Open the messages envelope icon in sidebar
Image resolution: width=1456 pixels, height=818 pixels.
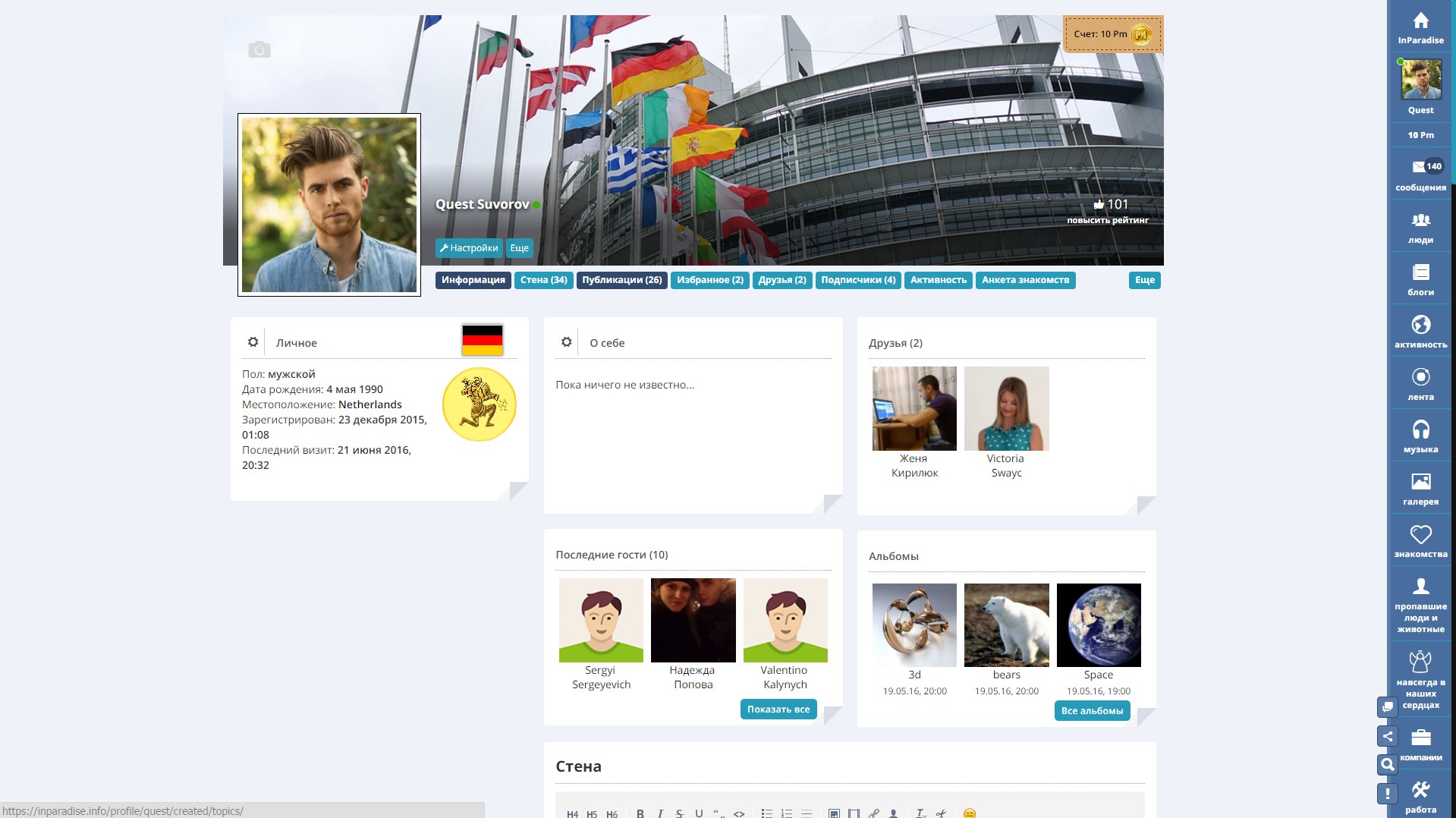(x=1420, y=168)
